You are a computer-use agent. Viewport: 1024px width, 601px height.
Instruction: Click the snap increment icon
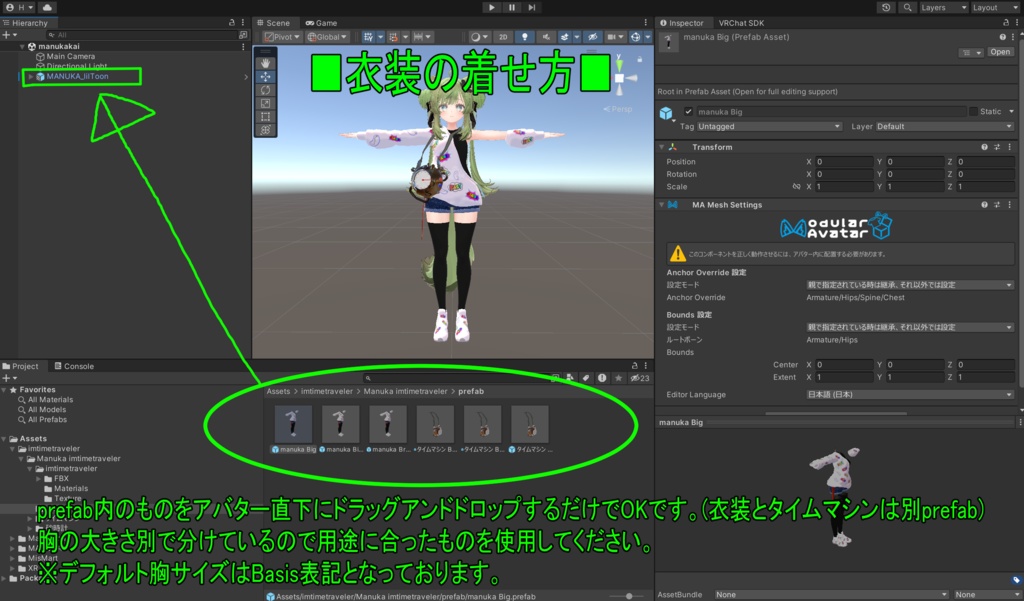418,37
